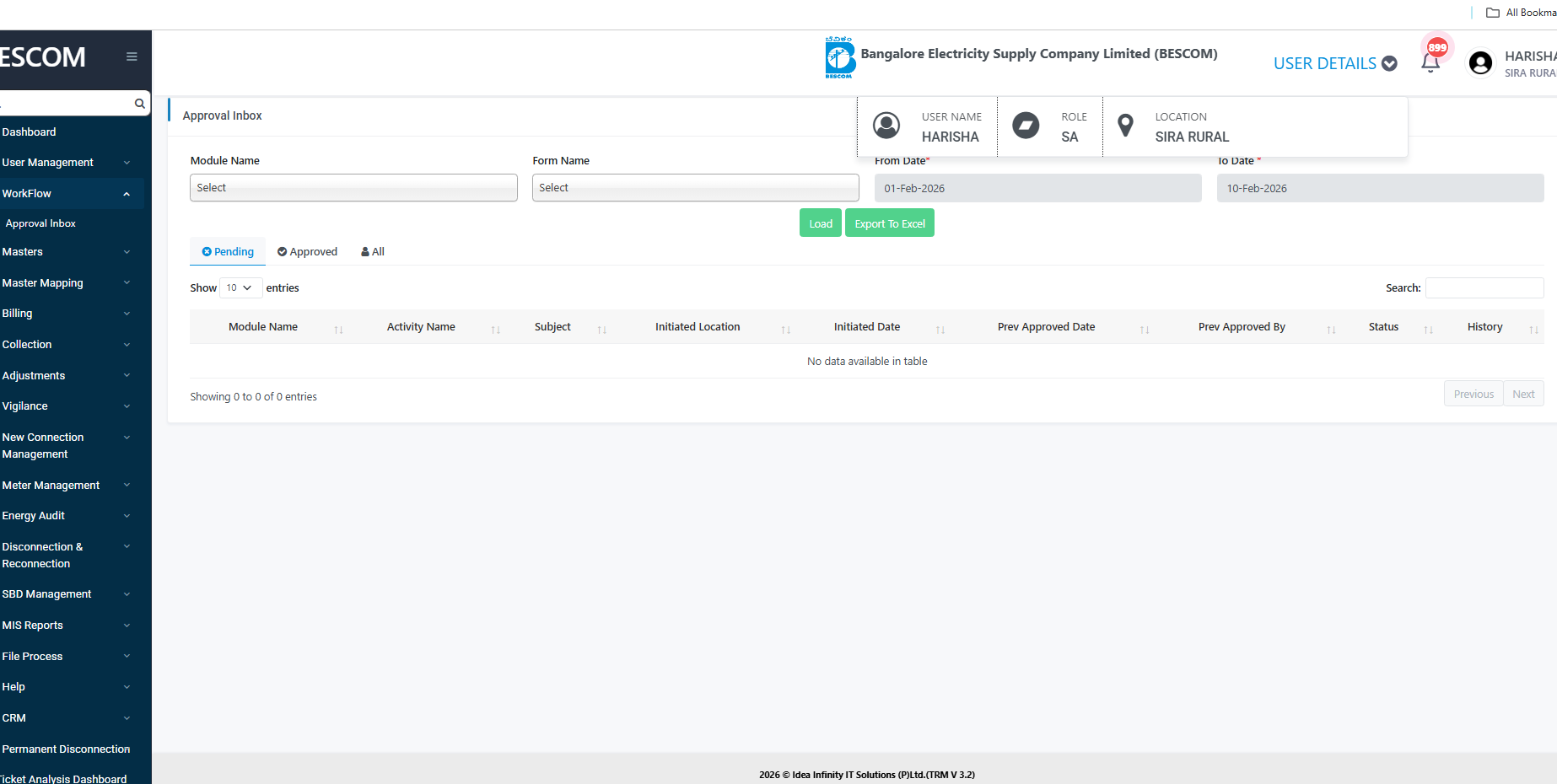
Task: Click the Previous pagination button
Action: [x=1473, y=395]
